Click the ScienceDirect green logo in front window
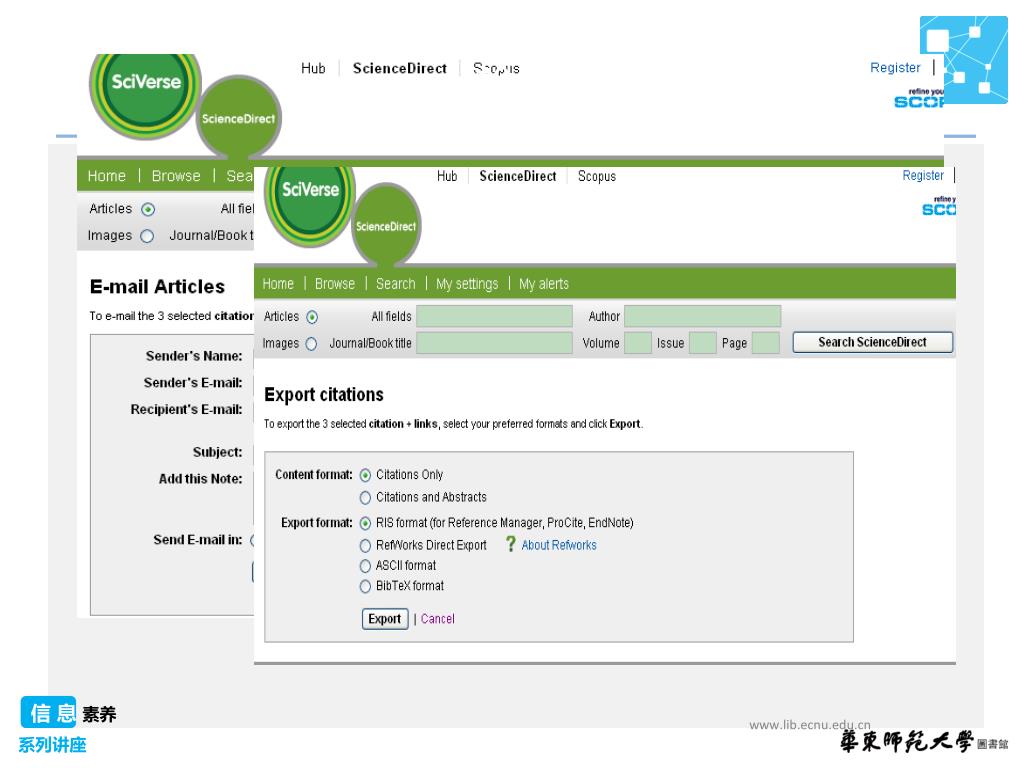 pos(386,225)
